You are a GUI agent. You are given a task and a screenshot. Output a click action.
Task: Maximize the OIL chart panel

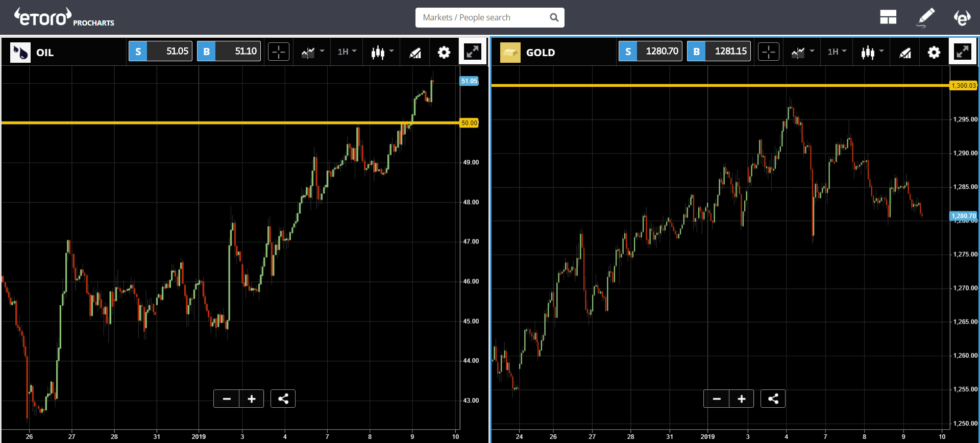[471, 52]
